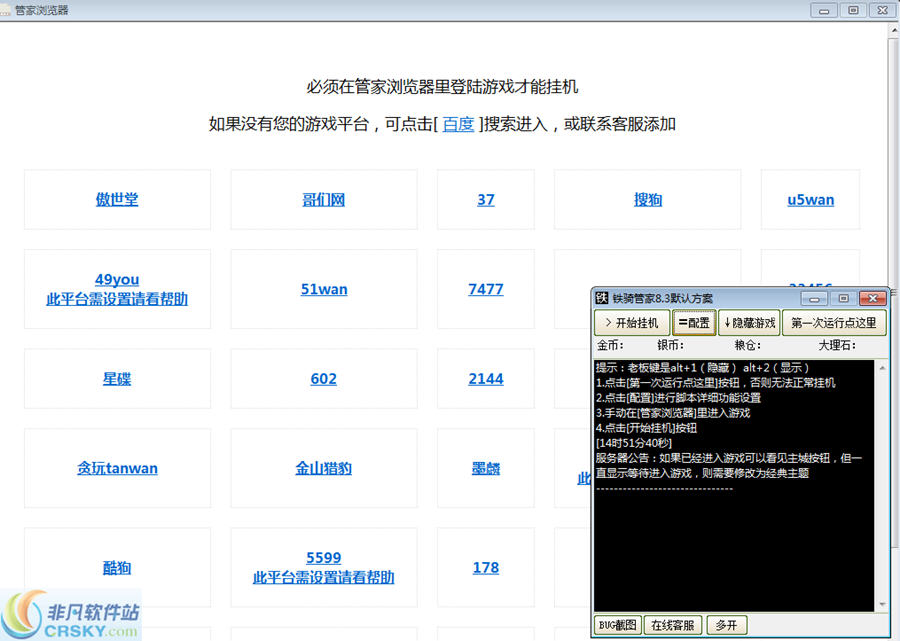Open the 51wan platform link
The width and height of the screenshot is (900, 641).
pyautogui.click(x=324, y=289)
